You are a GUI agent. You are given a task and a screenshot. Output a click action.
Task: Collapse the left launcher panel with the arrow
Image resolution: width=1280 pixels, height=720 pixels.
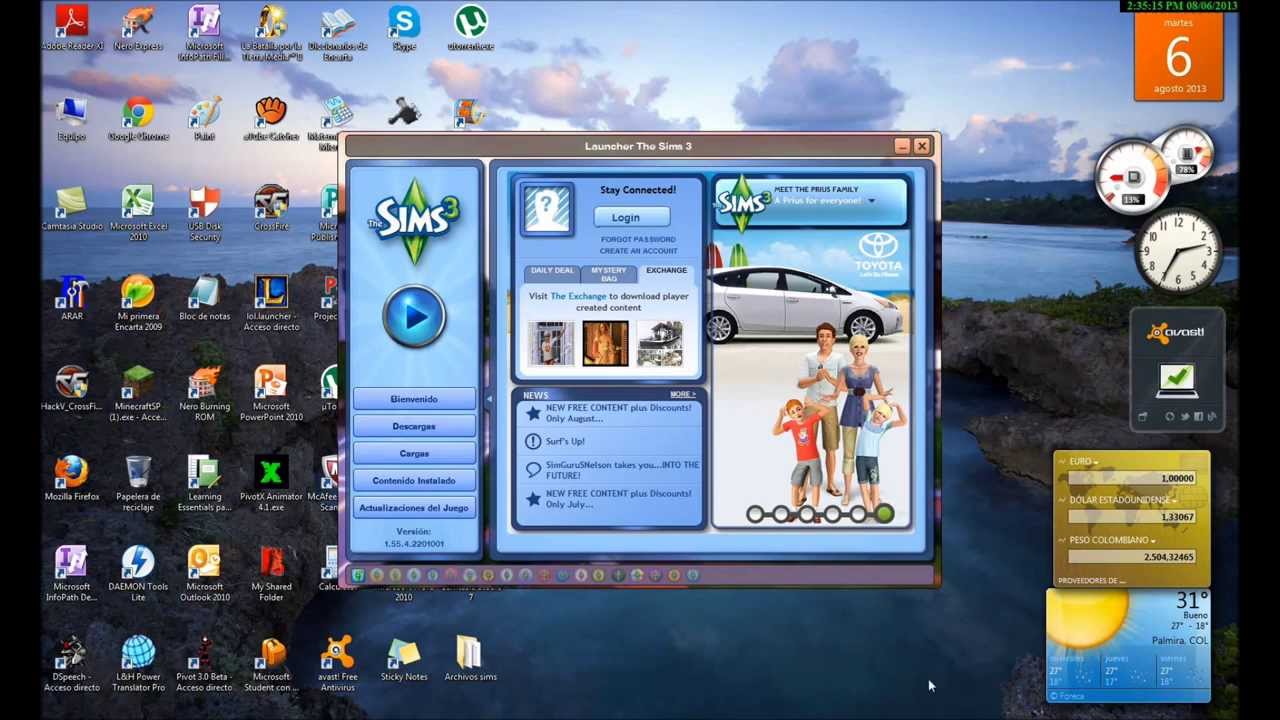[x=489, y=399]
